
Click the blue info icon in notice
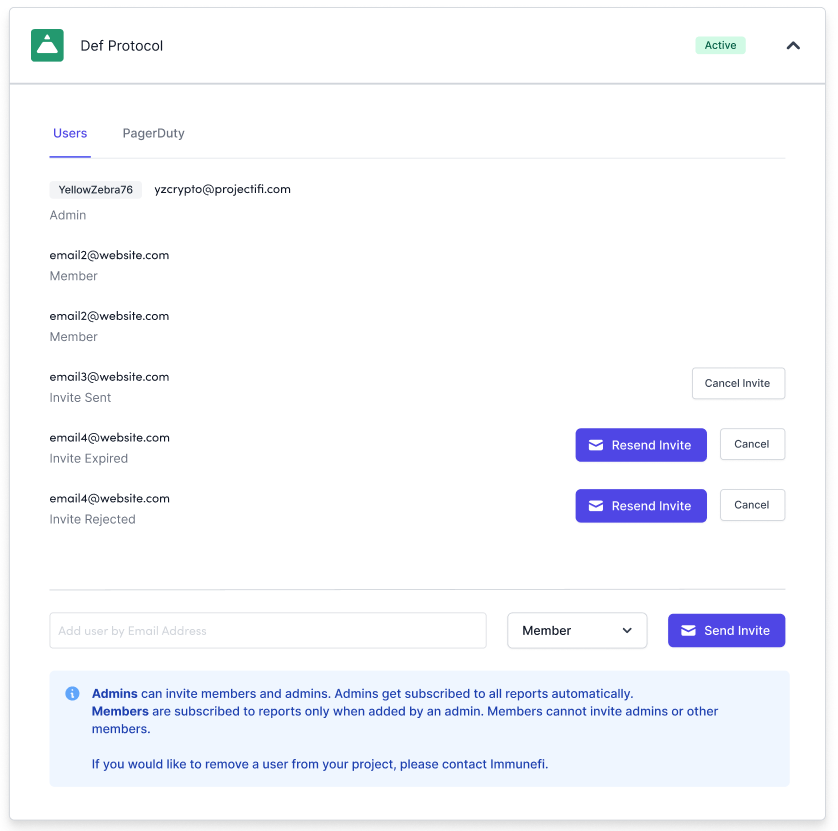[72, 693]
